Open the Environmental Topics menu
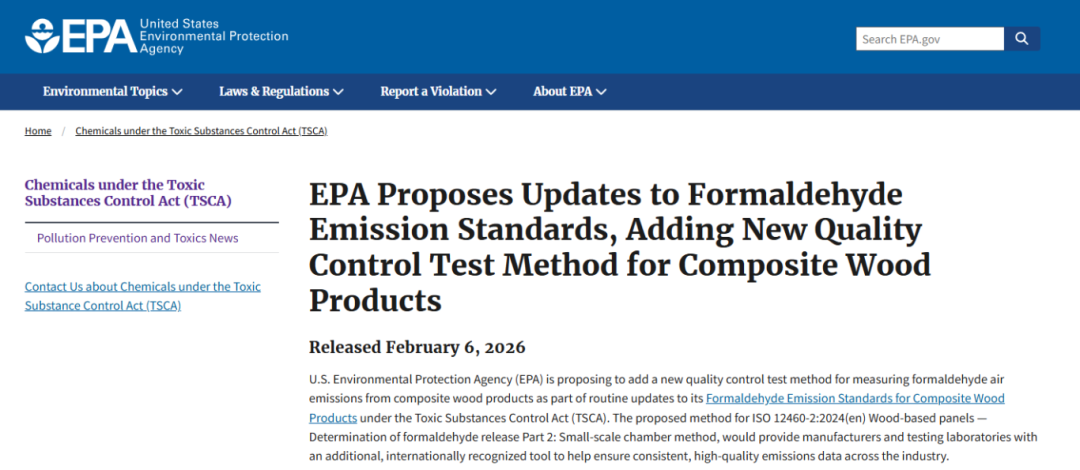 click(x=105, y=91)
